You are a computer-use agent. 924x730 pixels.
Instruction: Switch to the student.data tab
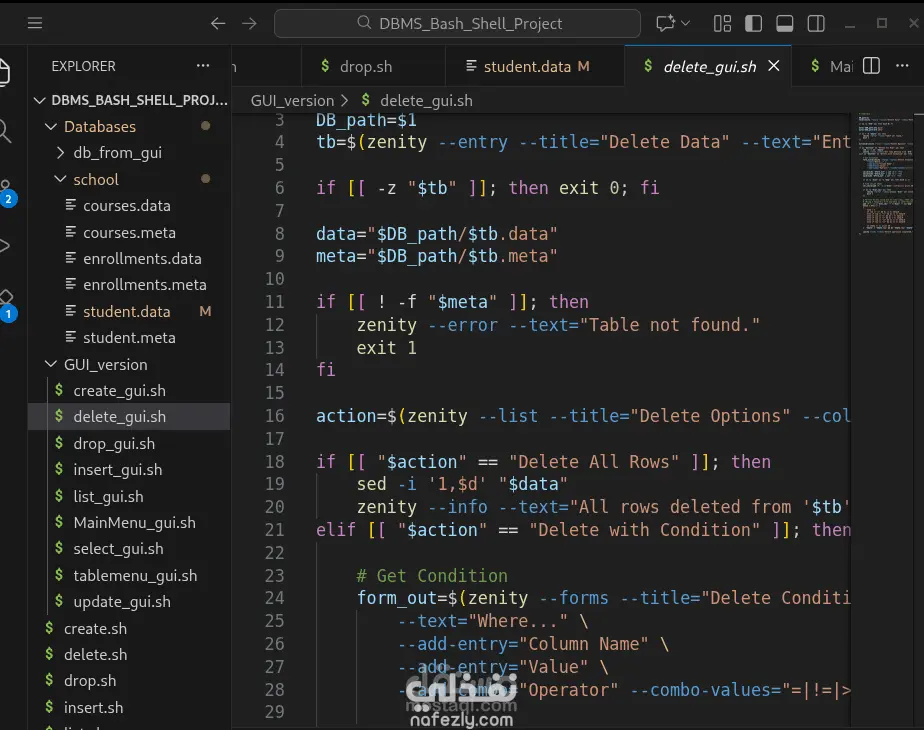526,67
